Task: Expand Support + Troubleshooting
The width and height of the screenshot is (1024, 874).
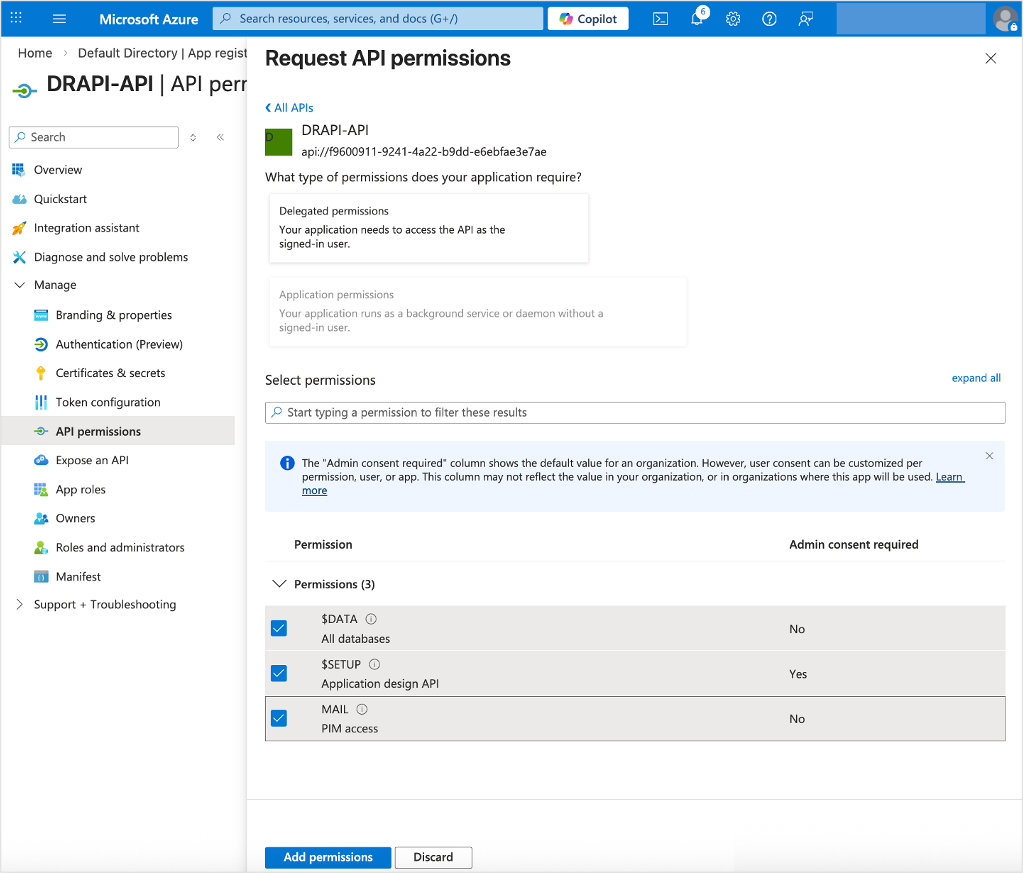Action: pos(18,604)
